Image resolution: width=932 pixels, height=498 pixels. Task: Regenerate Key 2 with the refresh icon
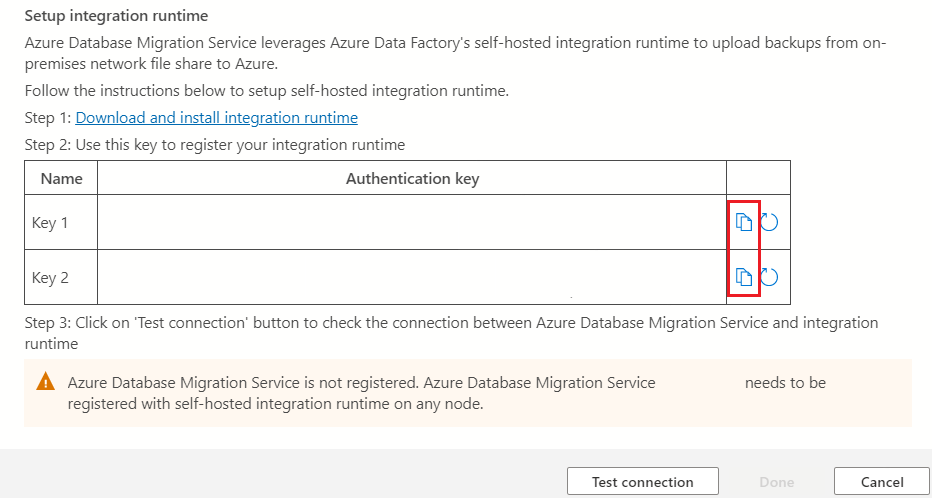[x=769, y=277]
